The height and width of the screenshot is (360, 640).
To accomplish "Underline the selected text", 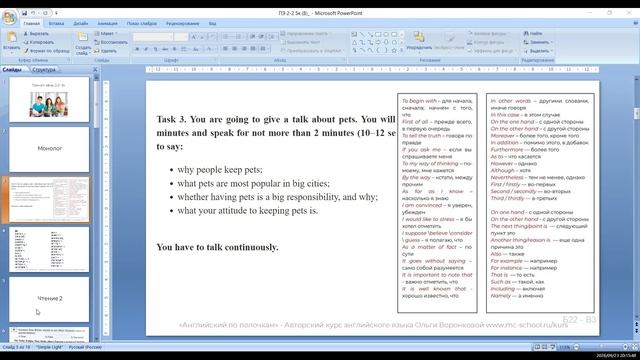I will click(156, 49).
